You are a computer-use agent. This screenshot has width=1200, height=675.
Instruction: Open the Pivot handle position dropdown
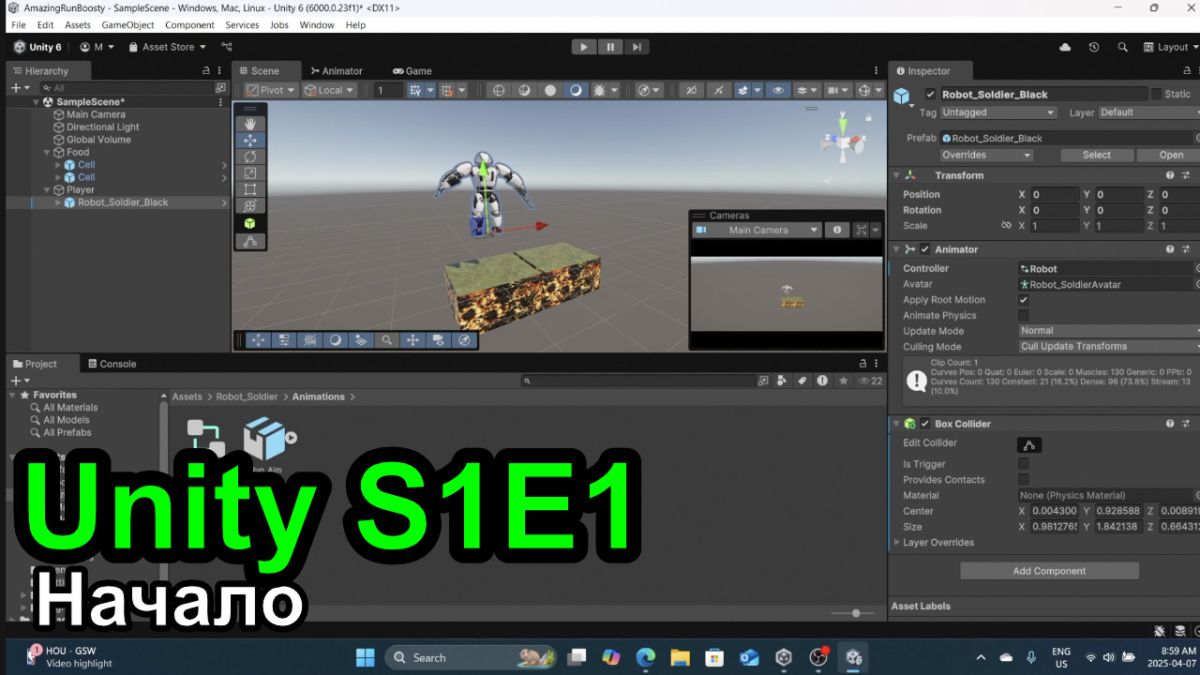coord(271,90)
